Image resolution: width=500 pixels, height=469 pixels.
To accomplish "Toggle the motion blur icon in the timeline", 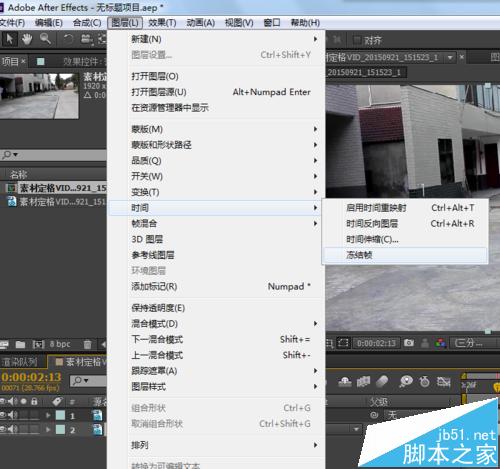I will [x=383, y=381].
